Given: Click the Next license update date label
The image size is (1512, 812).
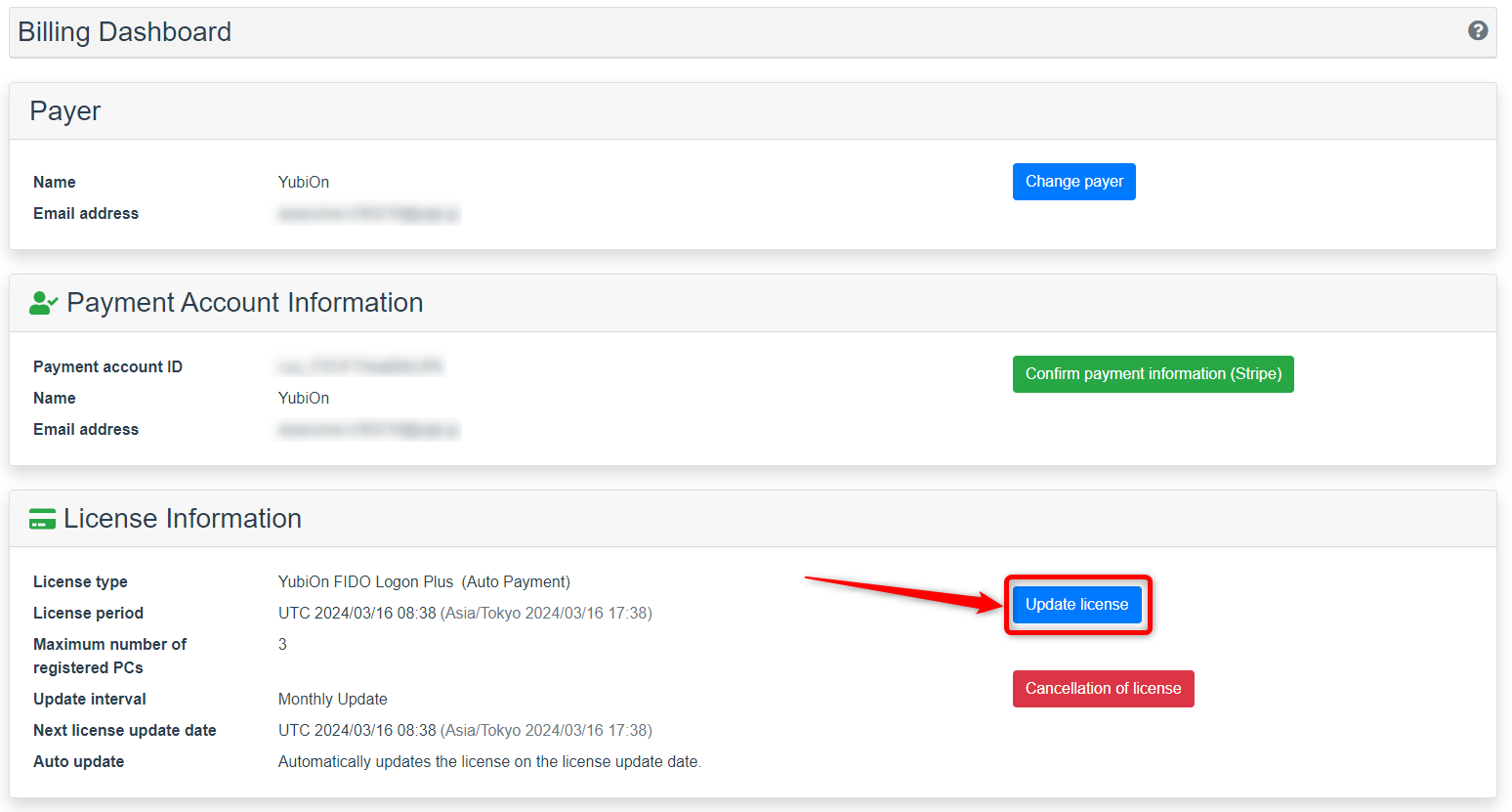Looking at the screenshot, I should pyautogui.click(x=125, y=731).
